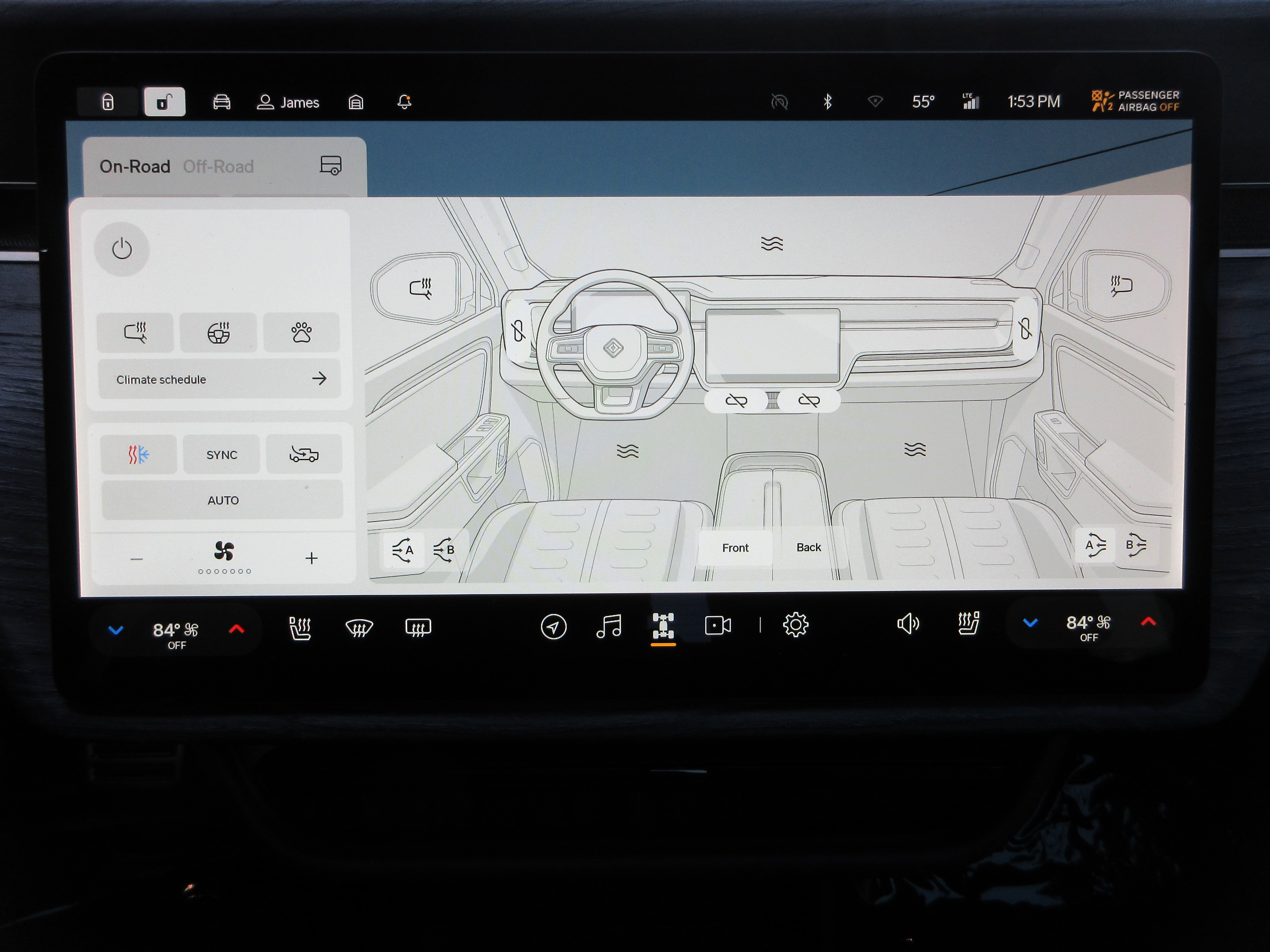This screenshot has height=952, width=1270.
Task: Turn on steering wheel heating
Action: point(218,332)
